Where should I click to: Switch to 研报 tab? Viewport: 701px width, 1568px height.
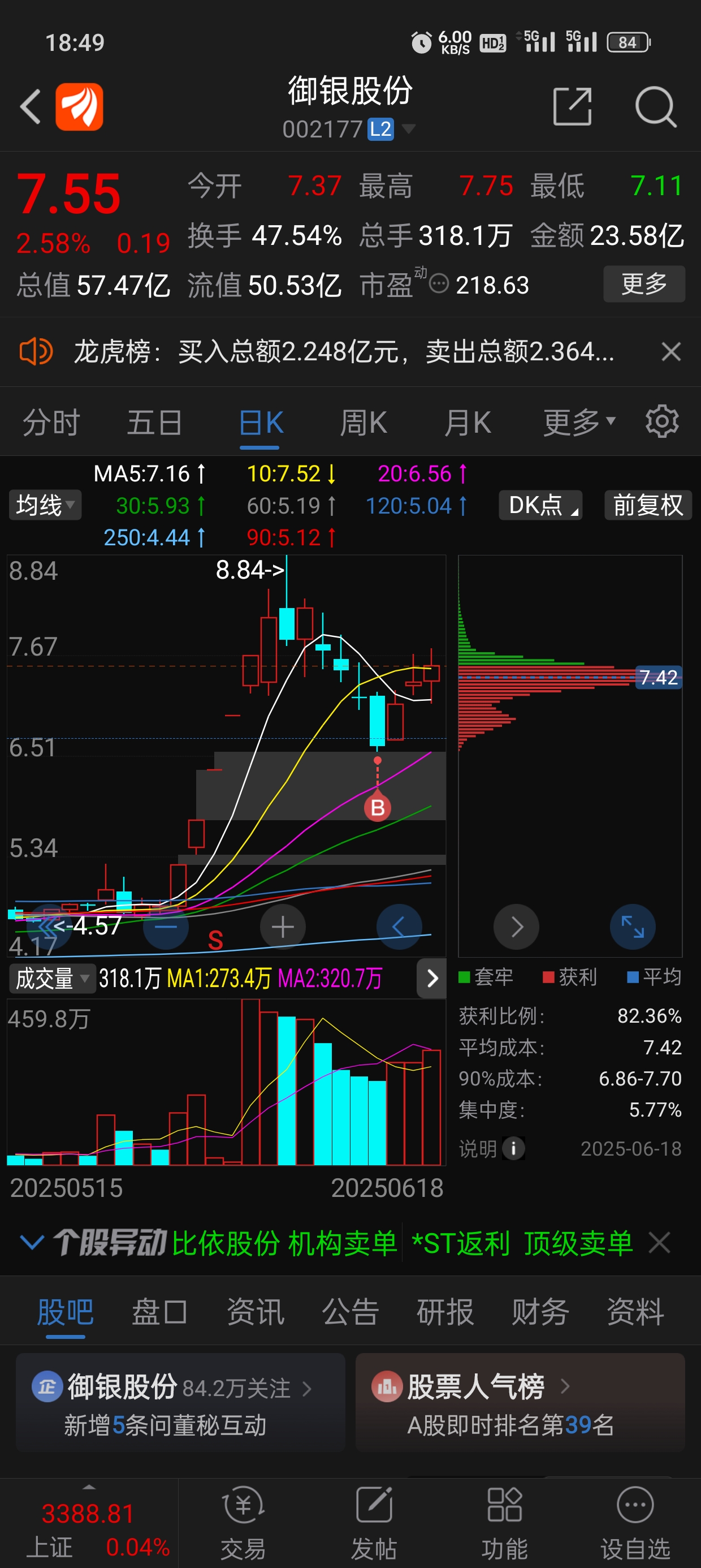click(445, 1312)
